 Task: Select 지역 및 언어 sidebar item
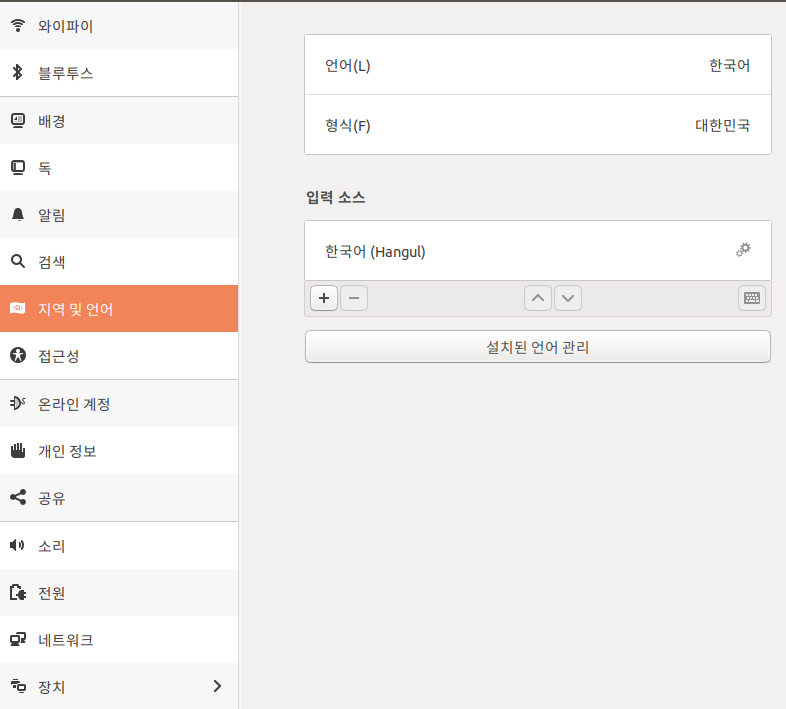[x=119, y=308]
